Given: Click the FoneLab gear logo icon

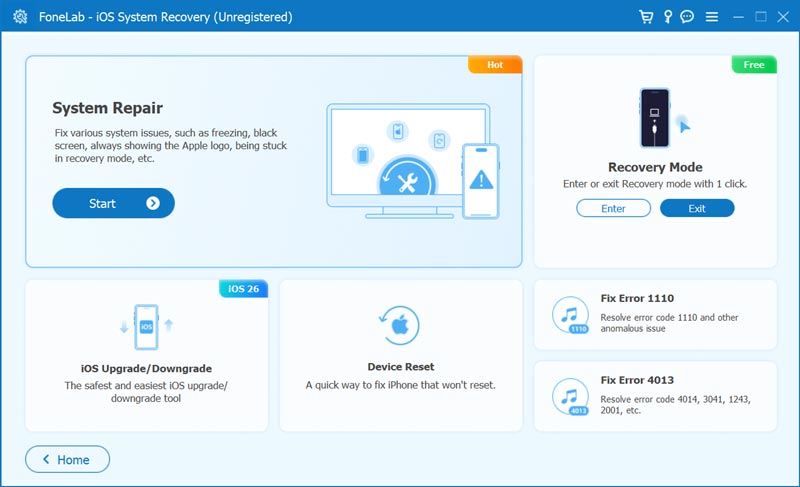Looking at the screenshot, I should tap(20, 17).
